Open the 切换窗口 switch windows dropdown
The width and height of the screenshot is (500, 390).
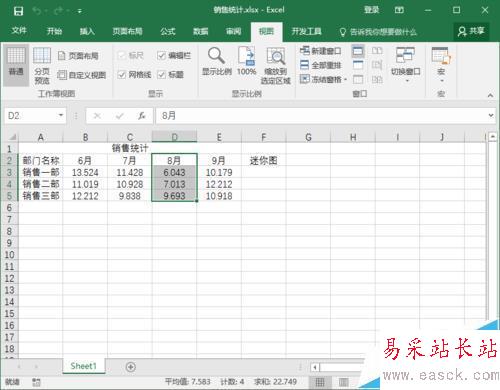(405, 65)
